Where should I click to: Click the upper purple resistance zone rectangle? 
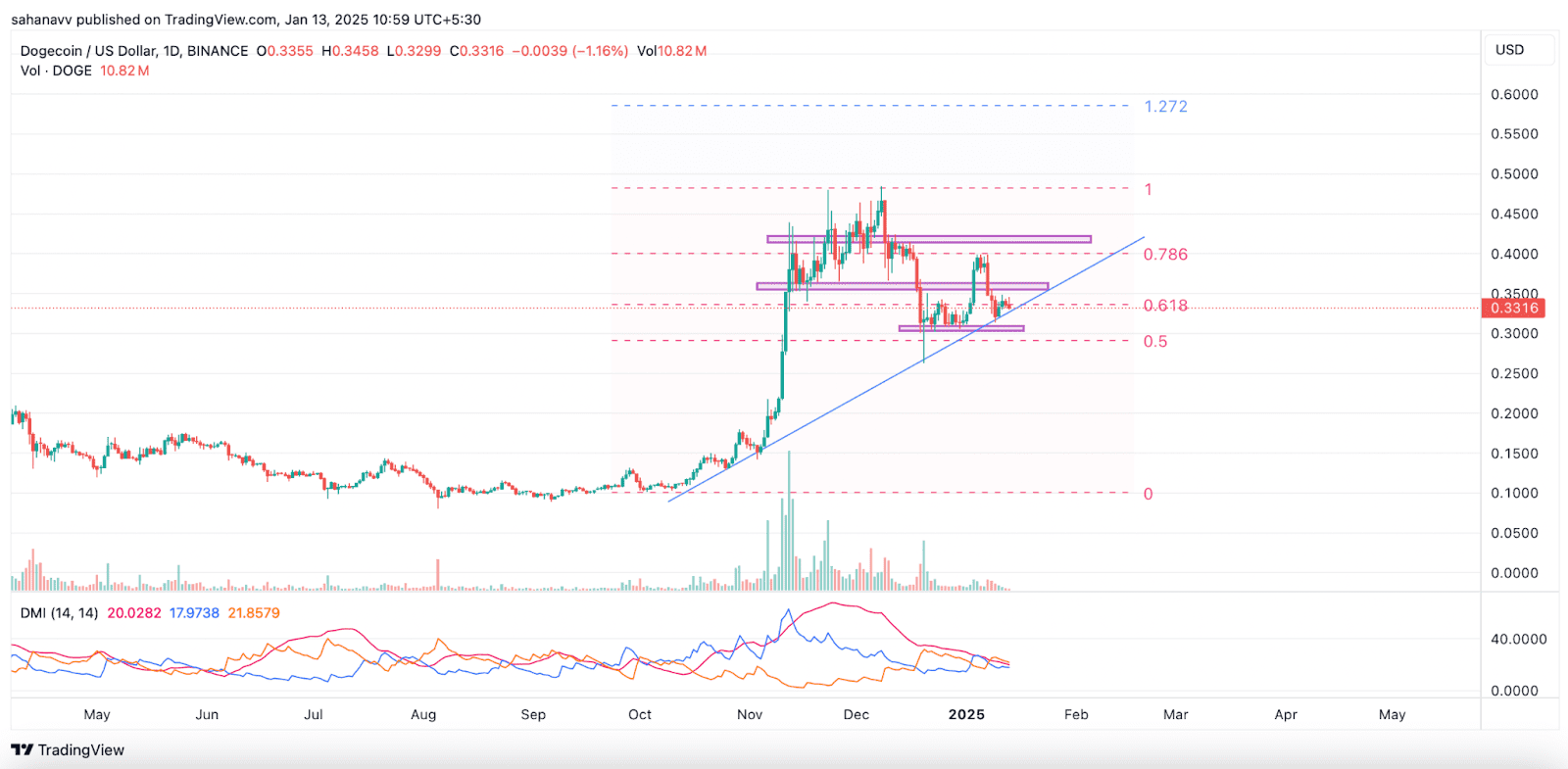929,239
